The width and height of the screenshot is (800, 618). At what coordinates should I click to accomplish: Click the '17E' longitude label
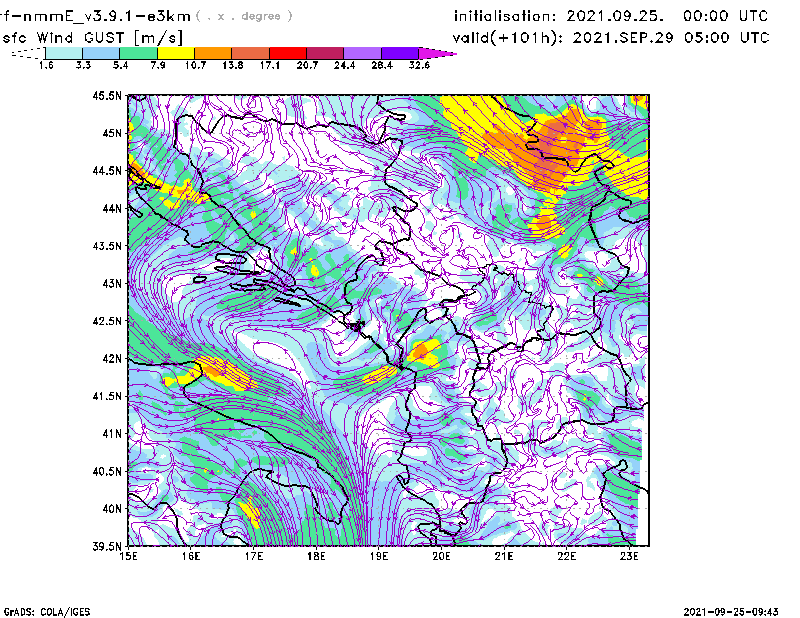coord(254,556)
